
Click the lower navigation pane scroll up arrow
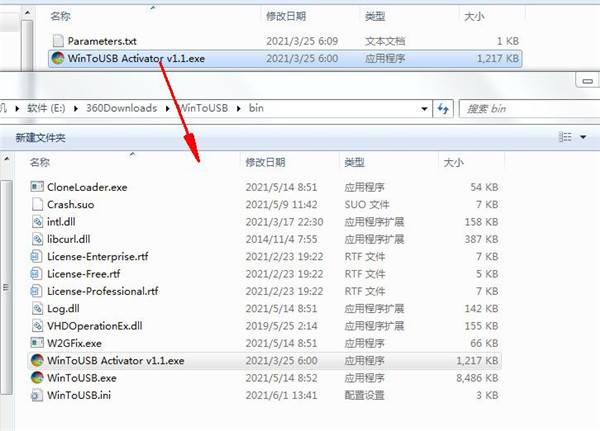pos(7,158)
